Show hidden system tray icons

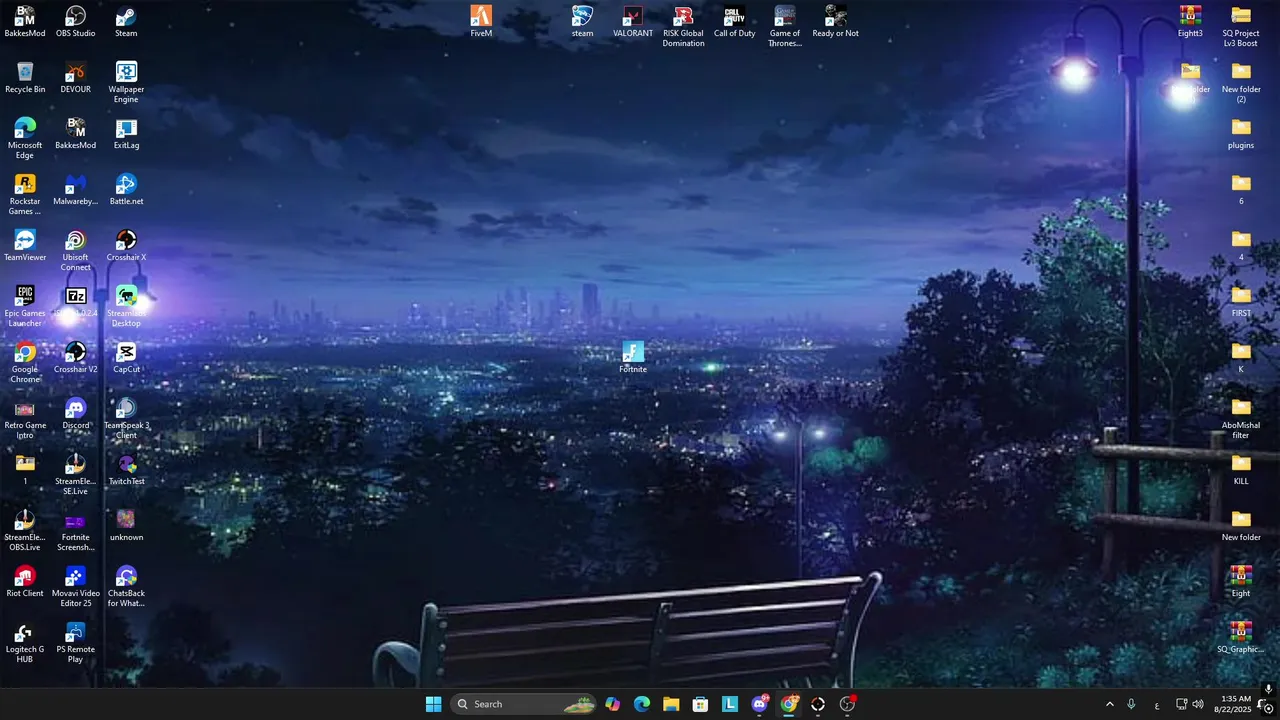(1109, 704)
